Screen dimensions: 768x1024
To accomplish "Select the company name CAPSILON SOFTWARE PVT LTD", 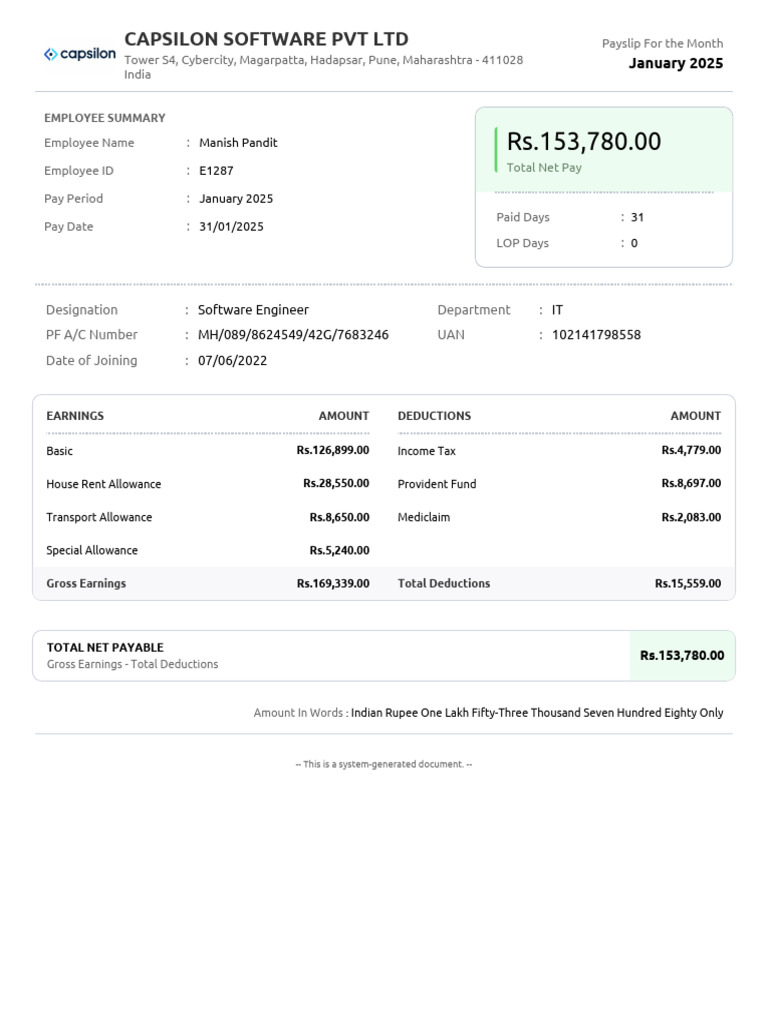I will click(266, 39).
